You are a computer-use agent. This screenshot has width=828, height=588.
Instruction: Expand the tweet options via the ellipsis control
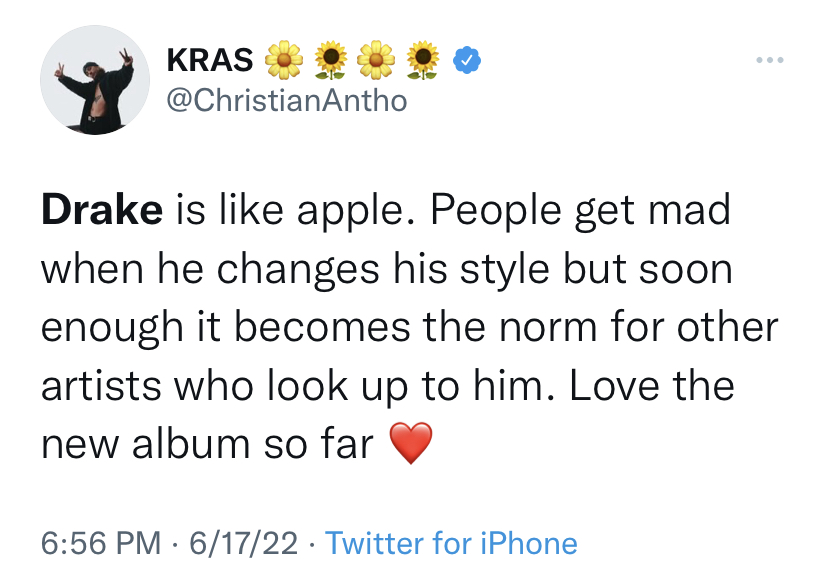pos(768,59)
